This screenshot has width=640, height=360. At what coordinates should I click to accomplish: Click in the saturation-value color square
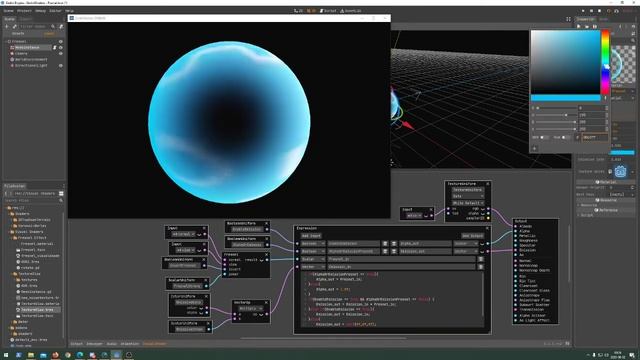click(565, 62)
